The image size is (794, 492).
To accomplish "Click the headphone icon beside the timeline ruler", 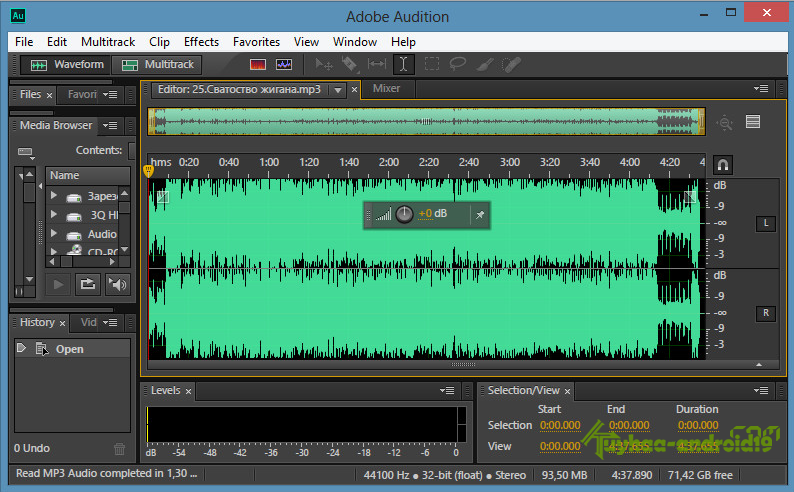I will tap(723, 165).
